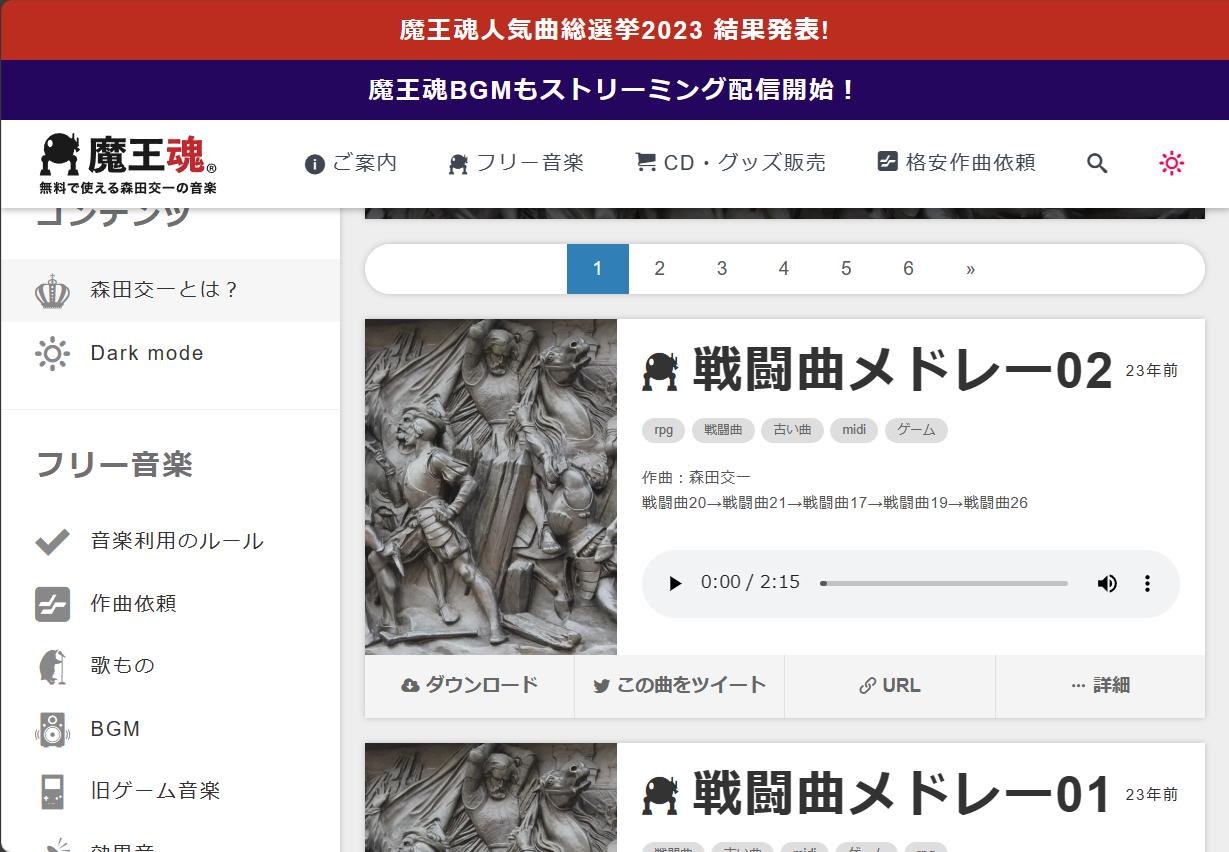Open the 戦闘曲メドレー02 title link
Image resolution: width=1229 pixels, height=852 pixels.
[x=903, y=371]
